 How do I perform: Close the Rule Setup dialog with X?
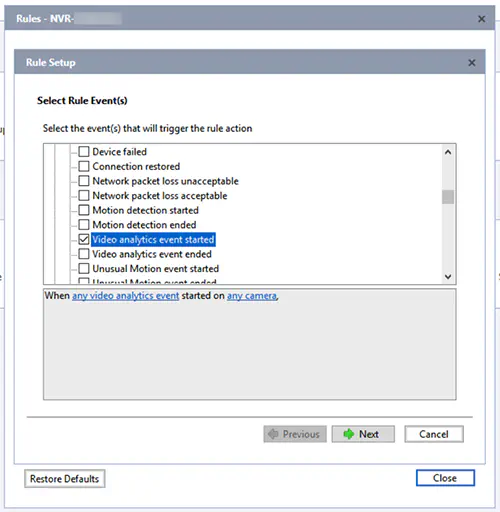(x=472, y=63)
